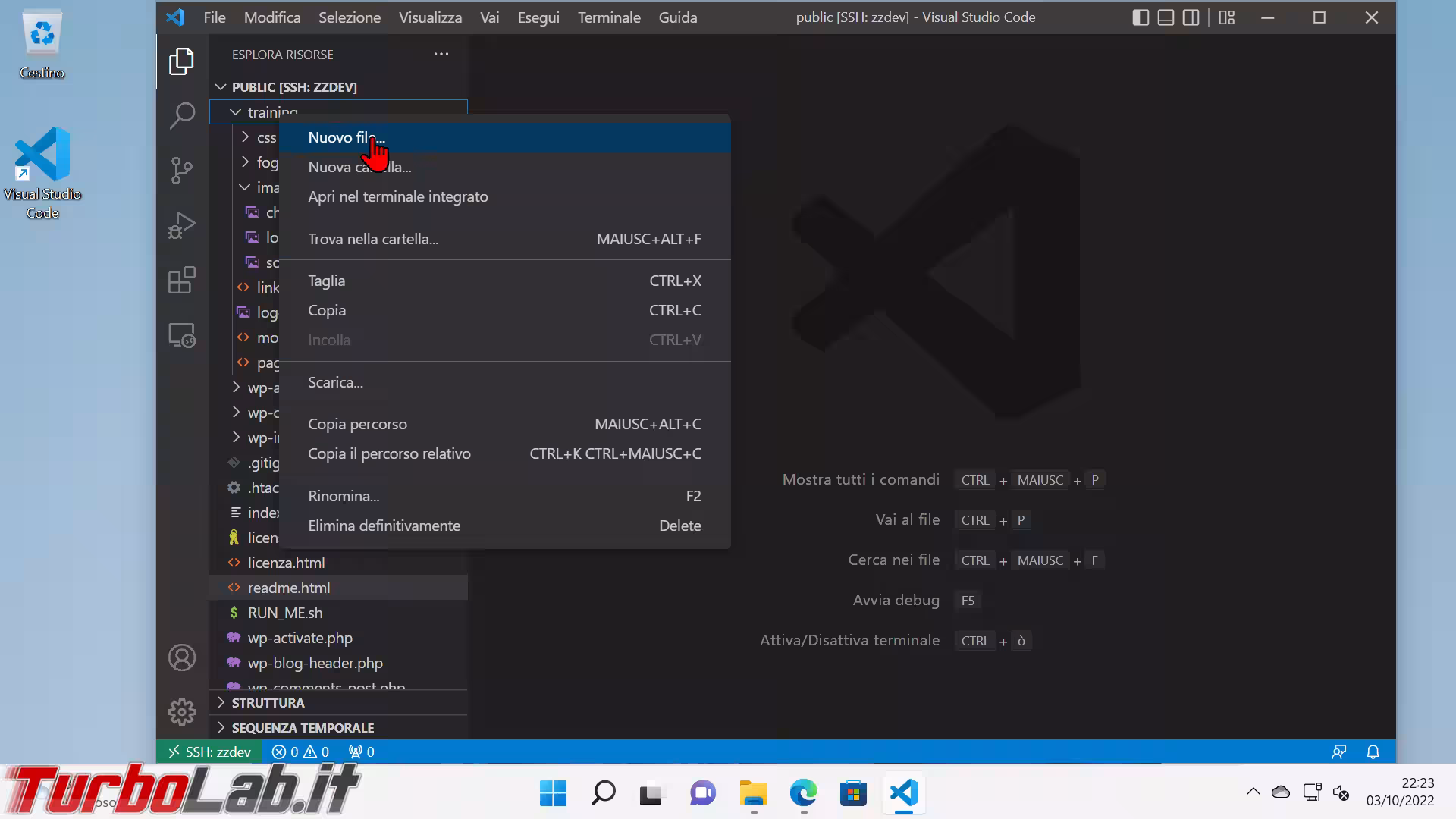Open the Remote Explorer view
The width and height of the screenshot is (1456, 819).
[x=182, y=335]
